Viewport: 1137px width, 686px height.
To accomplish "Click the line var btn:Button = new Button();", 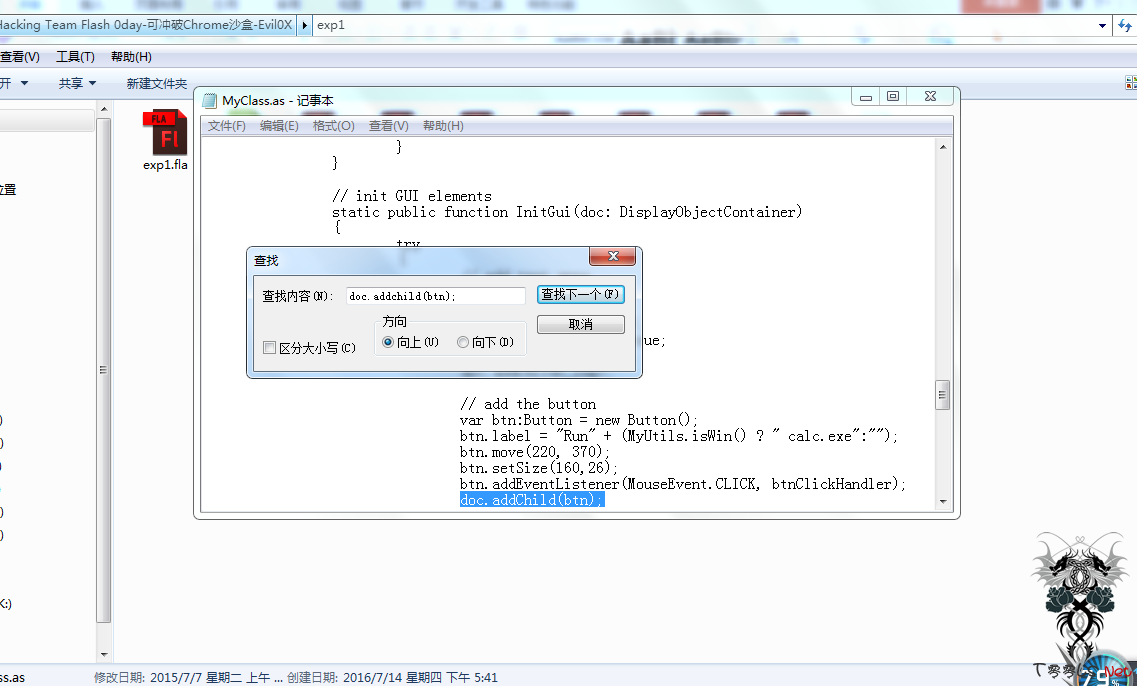I will click(579, 420).
